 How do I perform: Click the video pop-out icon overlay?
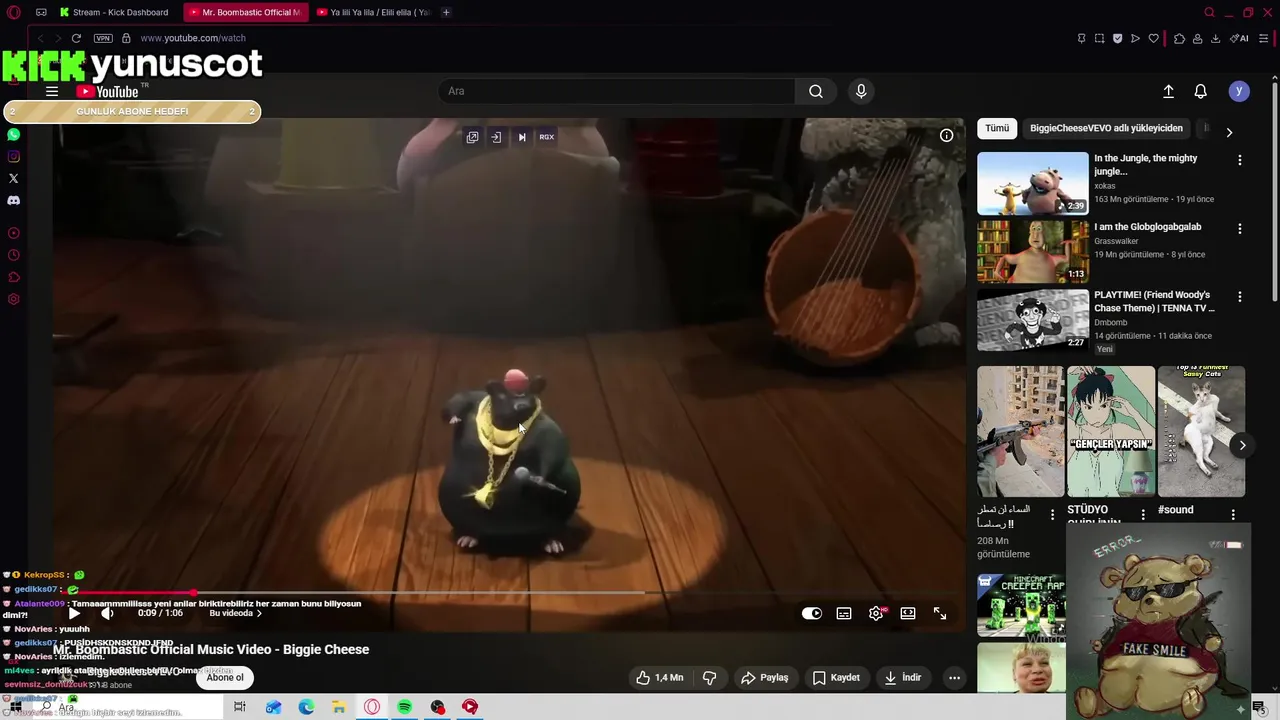click(472, 137)
